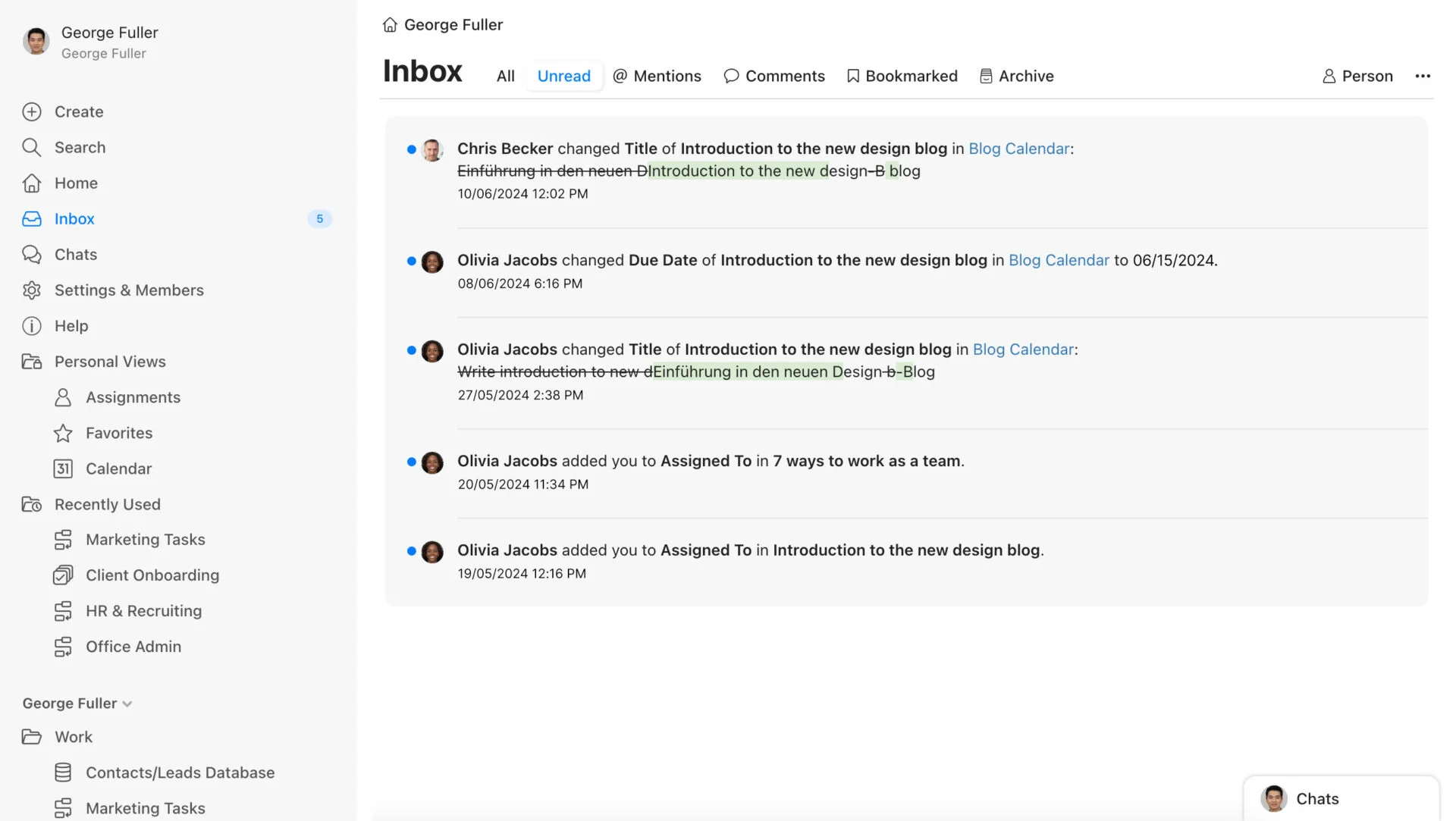Image resolution: width=1456 pixels, height=821 pixels.
Task: Switch to the Archive tab
Action: pyautogui.click(x=1016, y=76)
